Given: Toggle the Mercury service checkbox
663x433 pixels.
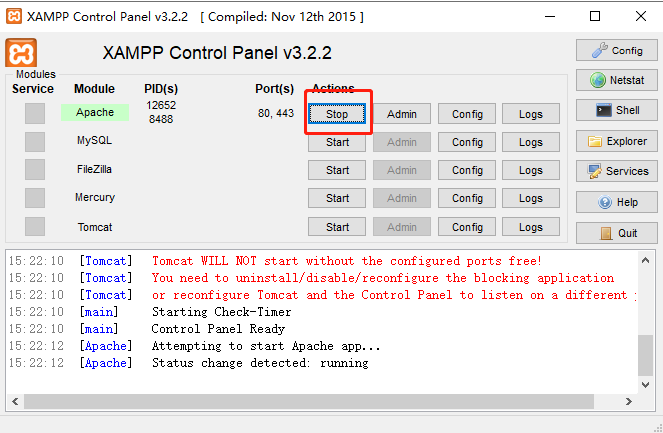Looking at the screenshot, I should [35, 198].
